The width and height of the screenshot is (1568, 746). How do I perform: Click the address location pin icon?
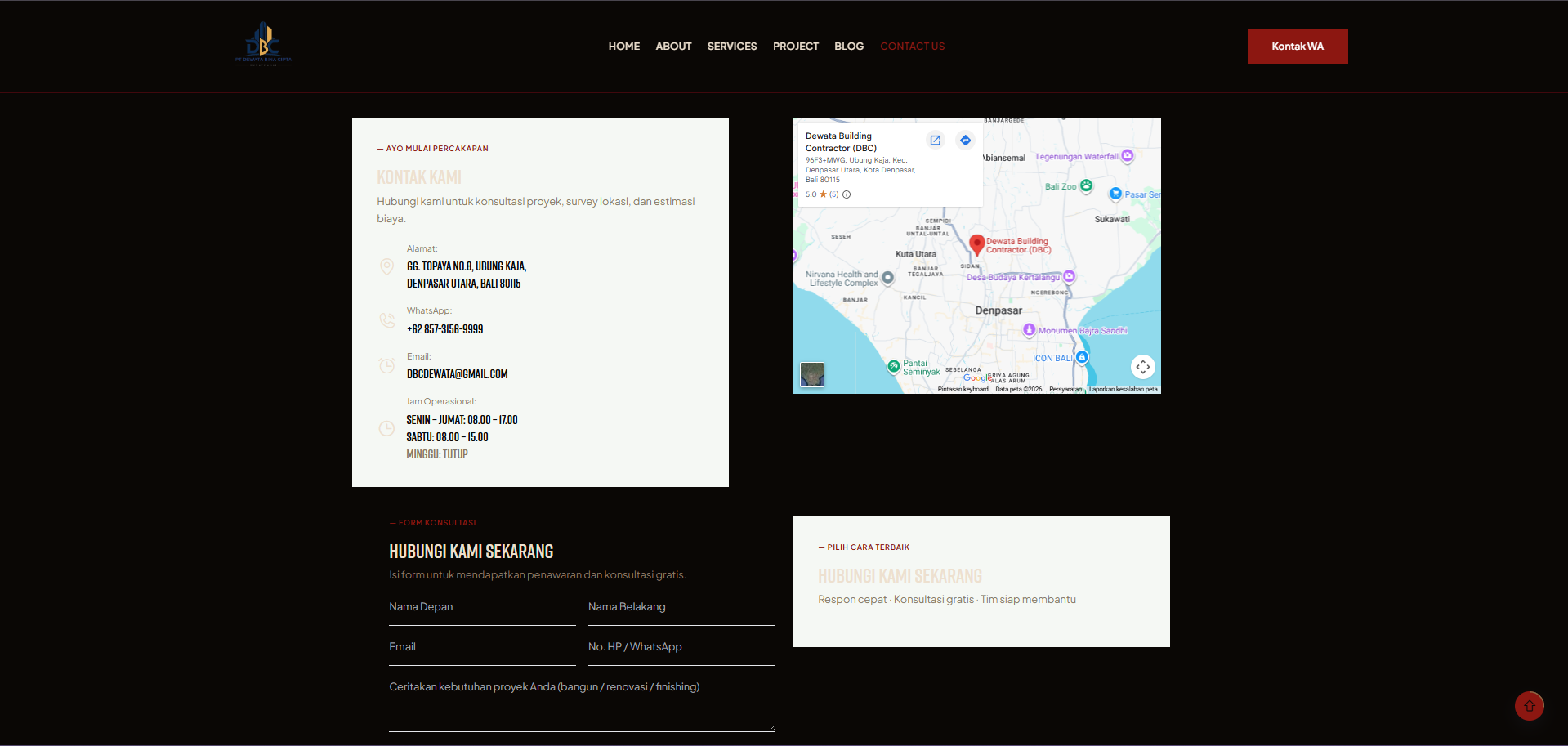(x=387, y=266)
